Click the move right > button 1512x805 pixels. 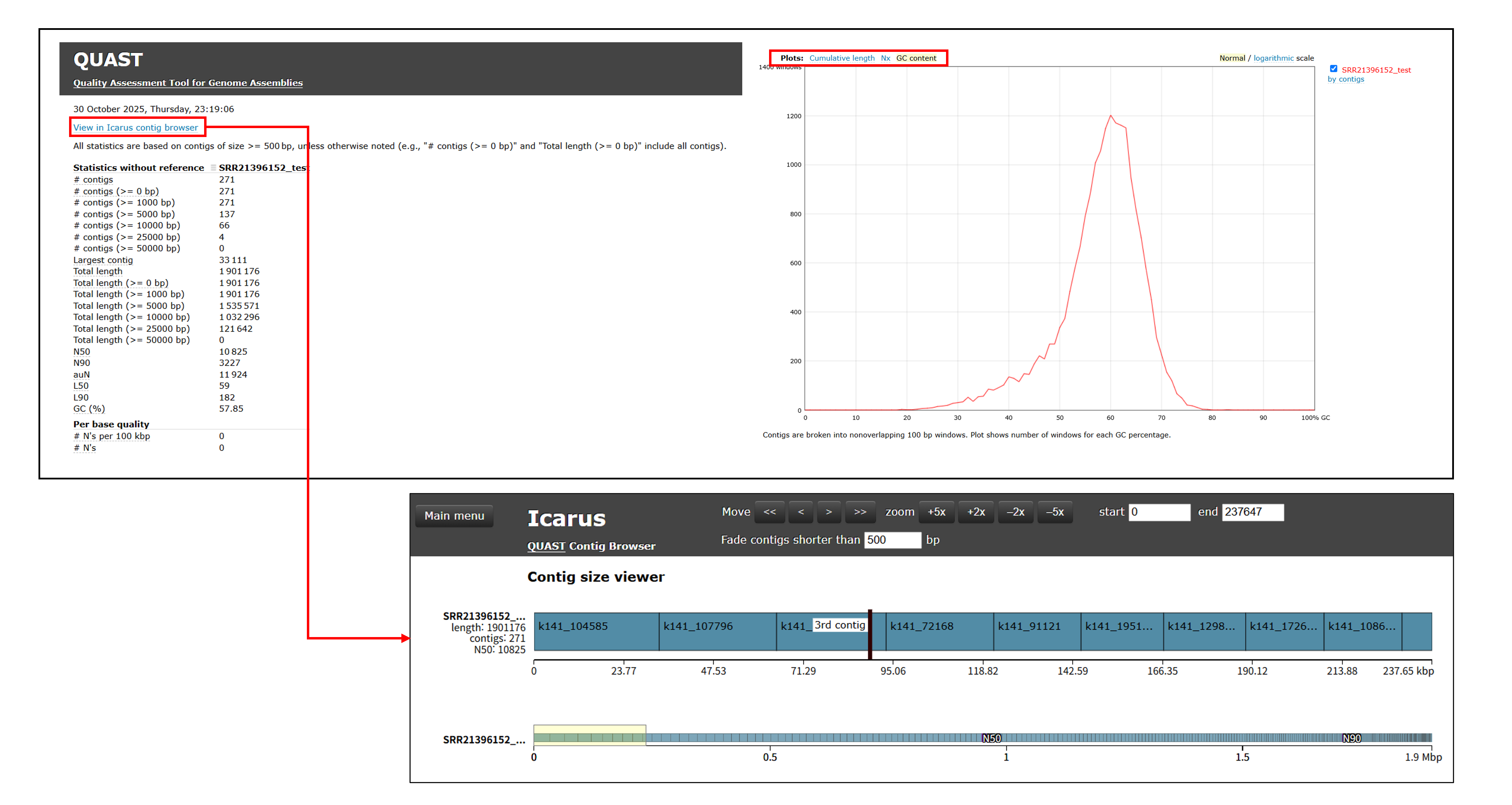829,512
